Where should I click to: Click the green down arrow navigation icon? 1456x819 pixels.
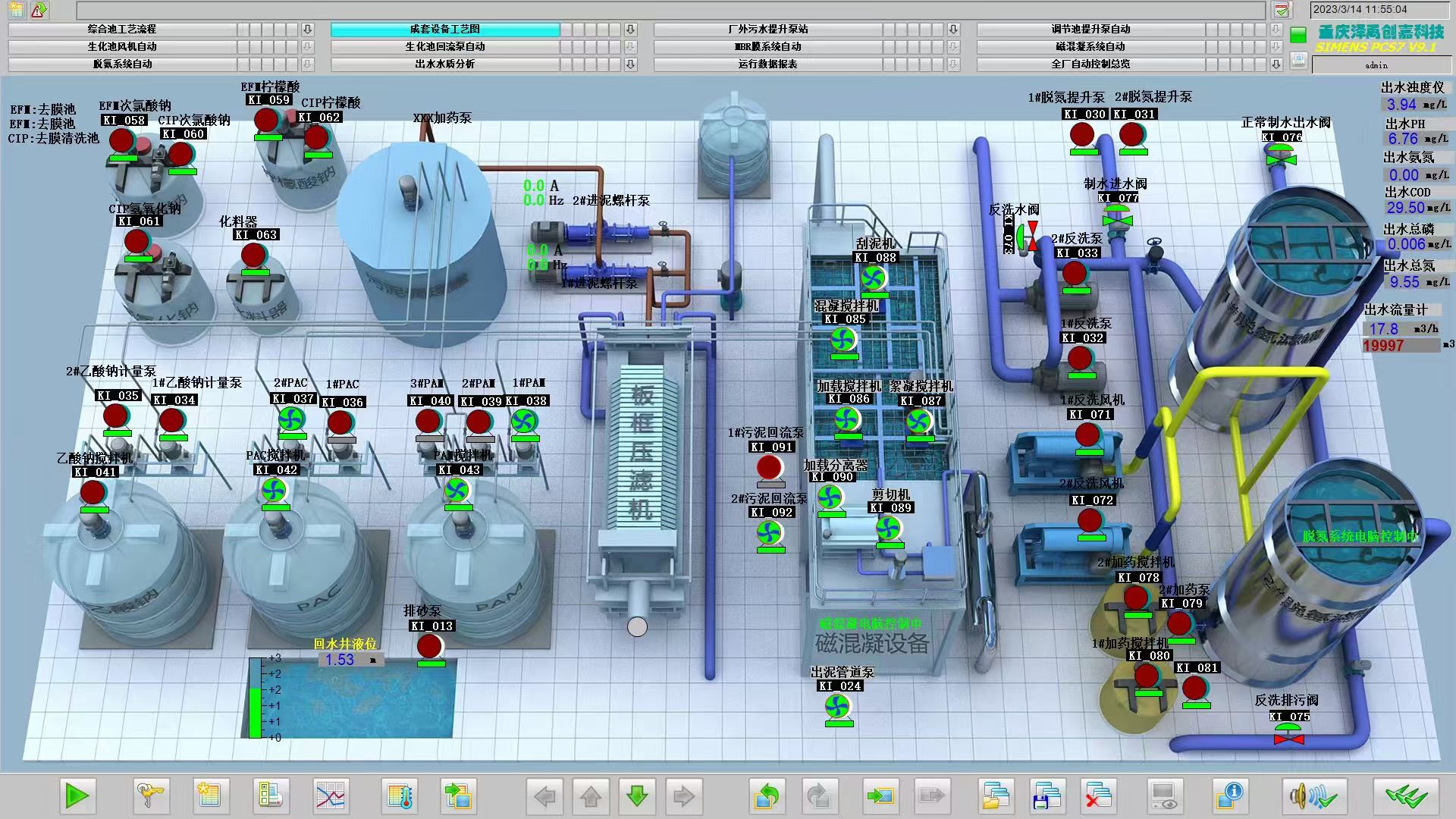click(637, 796)
